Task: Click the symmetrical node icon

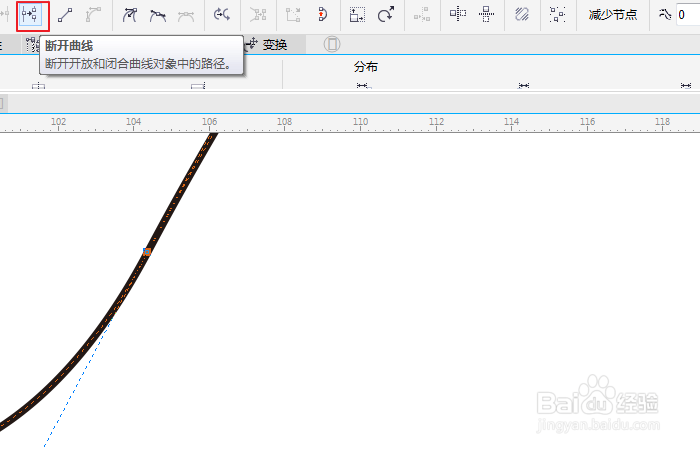Action: [186, 16]
